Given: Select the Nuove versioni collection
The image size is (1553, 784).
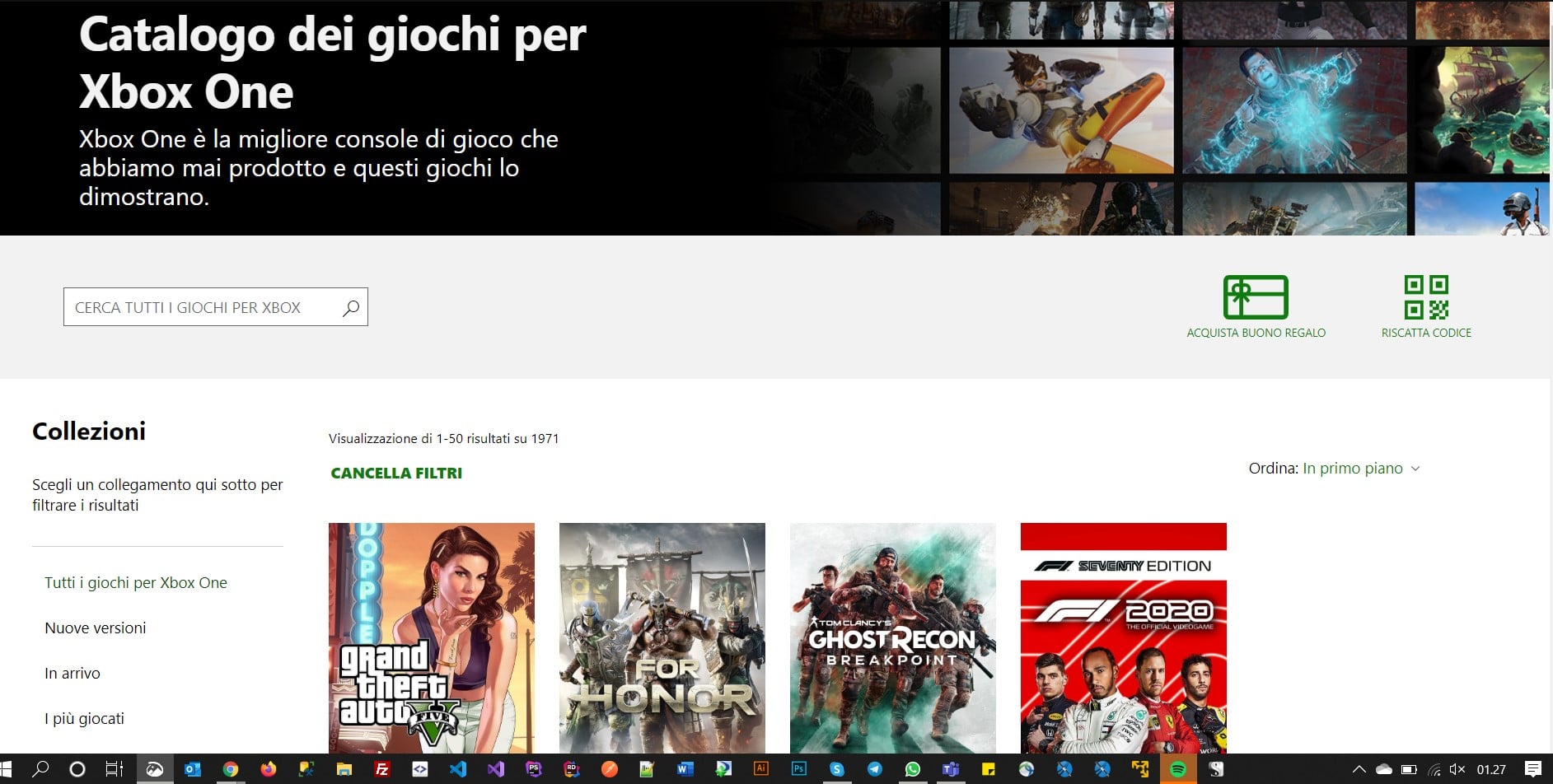Looking at the screenshot, I should pyautogui.click(x=96, y=628).
